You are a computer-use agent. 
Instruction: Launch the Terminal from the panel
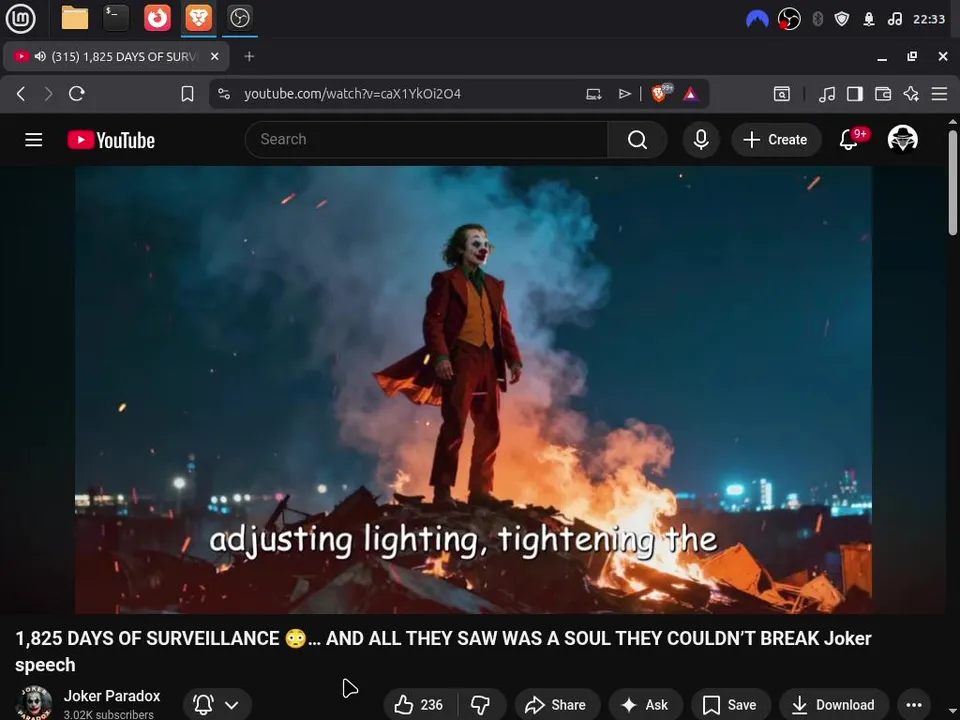[x=116, y=18]
